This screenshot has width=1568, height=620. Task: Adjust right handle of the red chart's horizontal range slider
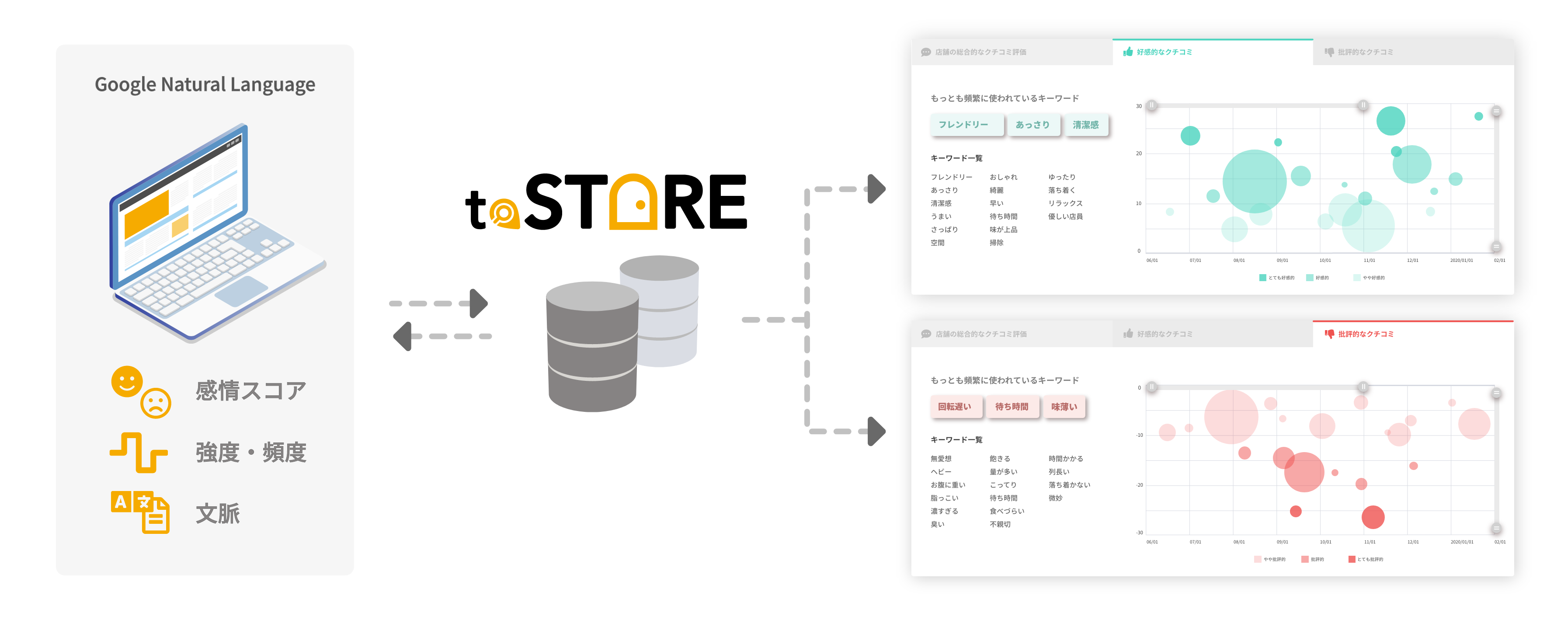1363,387
